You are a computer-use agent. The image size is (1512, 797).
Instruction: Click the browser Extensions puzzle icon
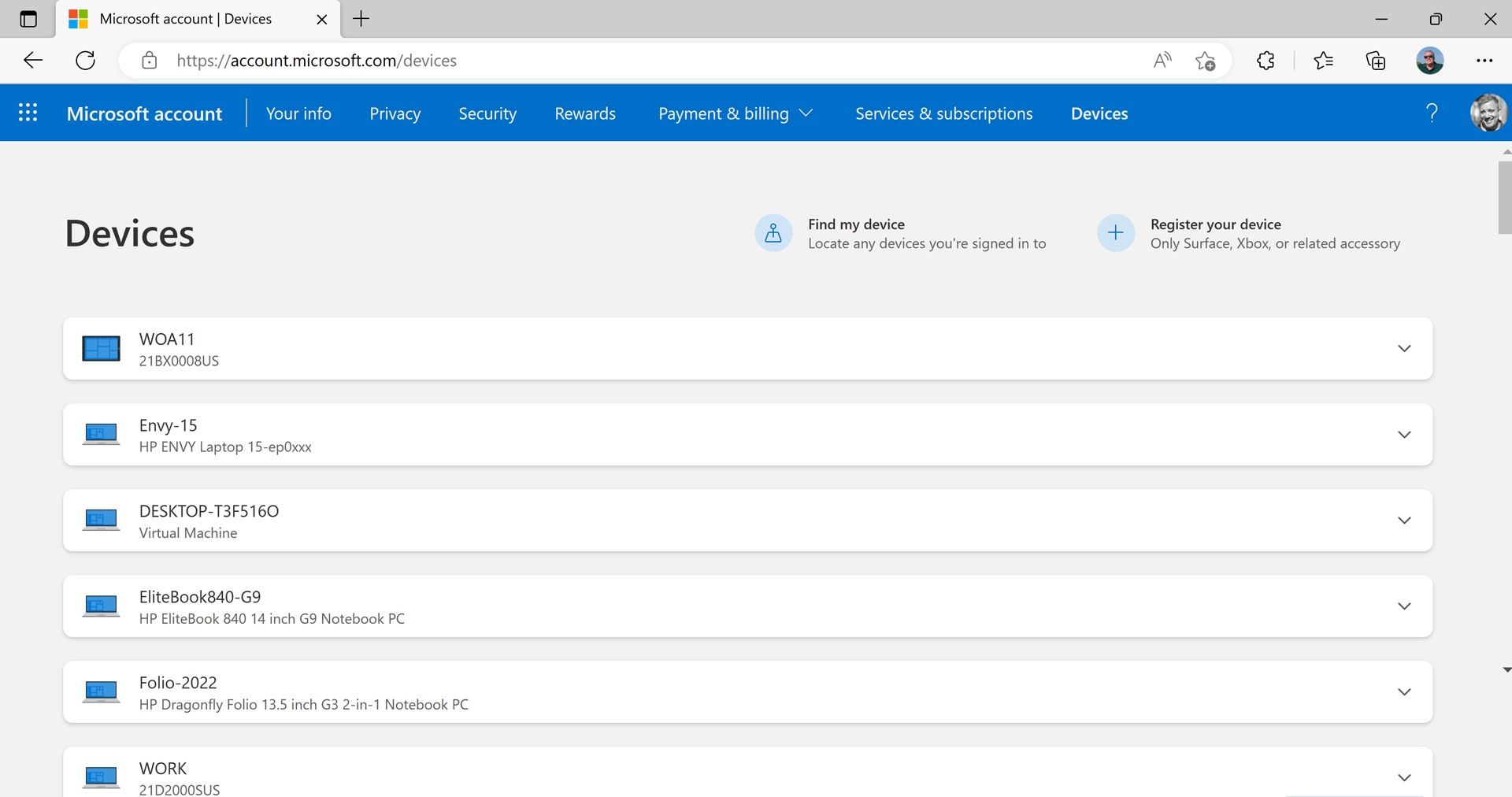(x=1266, y=61)
